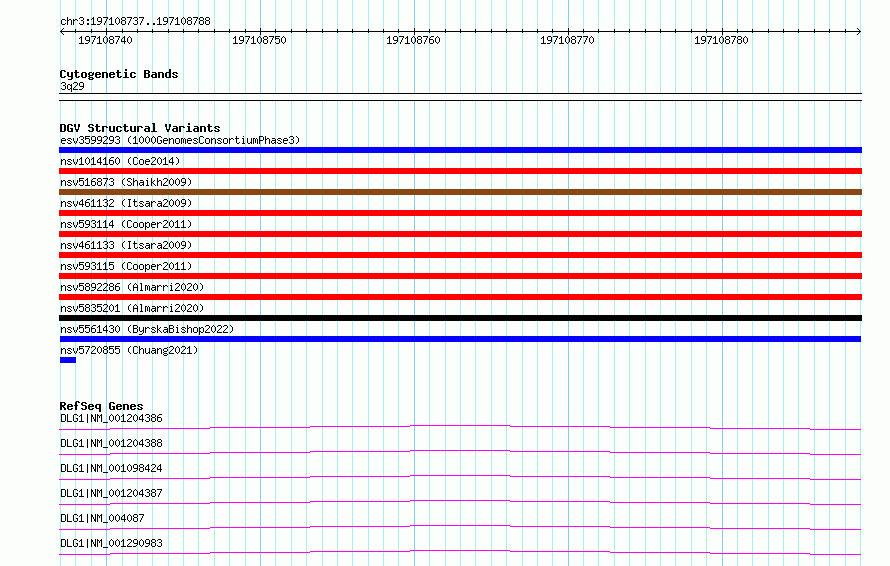Click the short blue bar of nsv5720855
Viewport: 890px width, 566px height.
tap(68, 360)
